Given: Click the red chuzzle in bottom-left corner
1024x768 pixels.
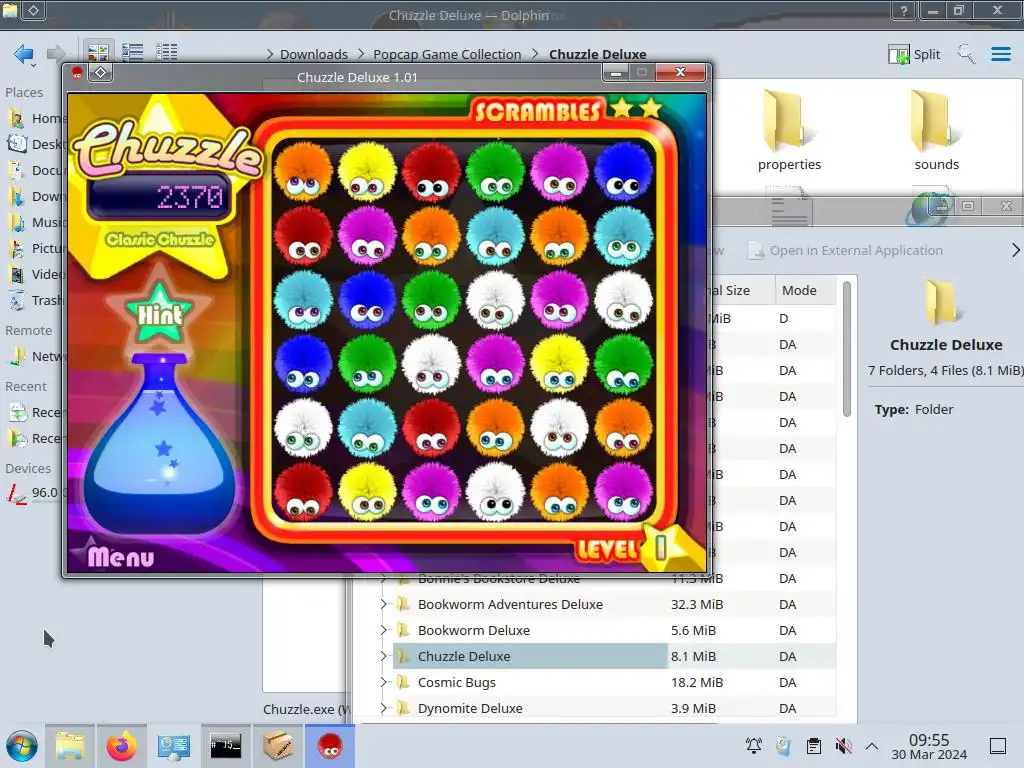Looking at the screenshot, I should click(303, 492).
